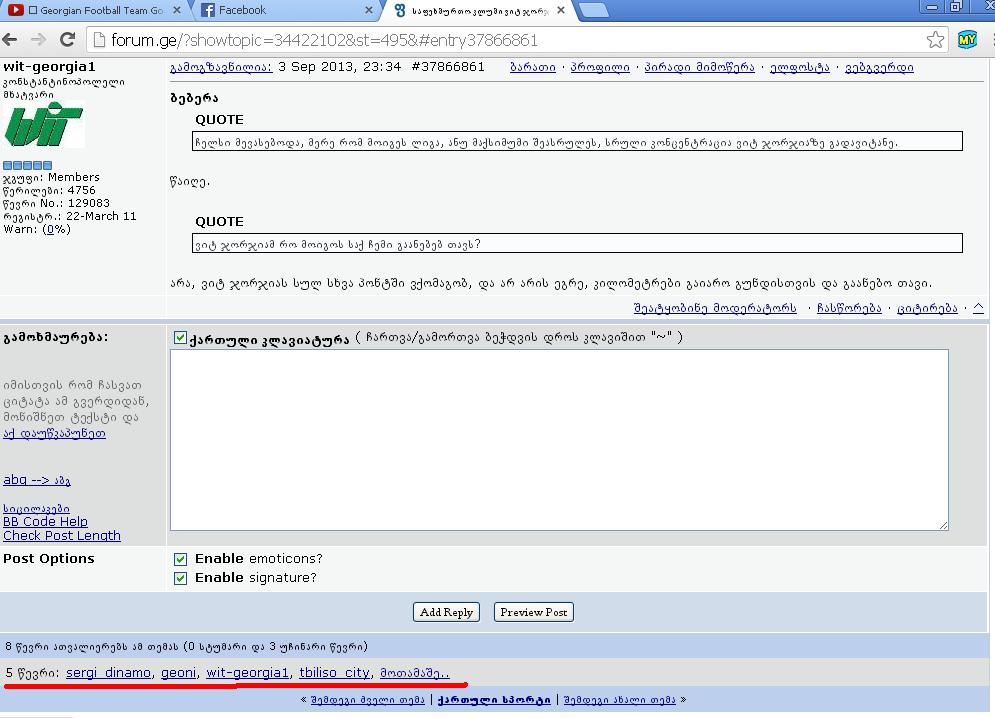The image size is (995, 718).
Task: Go to the newer topic link at bottom
Action: pos(620,700)
